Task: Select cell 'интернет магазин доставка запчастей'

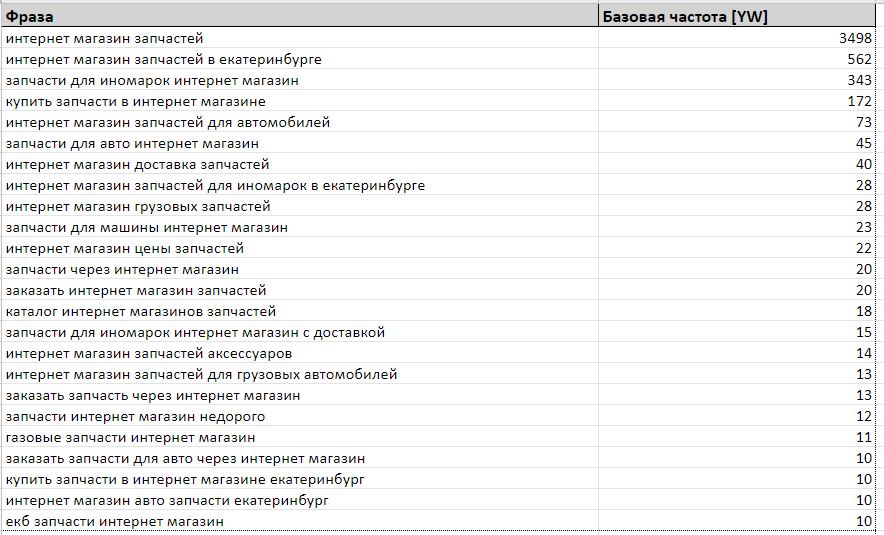Action: click(299, 164)
